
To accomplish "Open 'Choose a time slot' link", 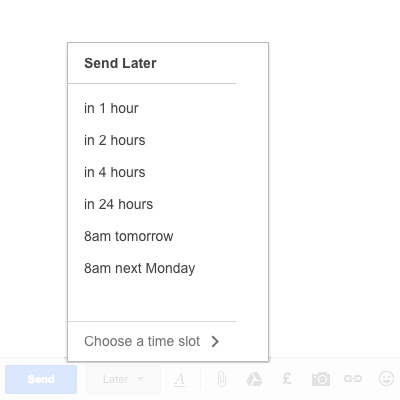I will pos(142,341).
